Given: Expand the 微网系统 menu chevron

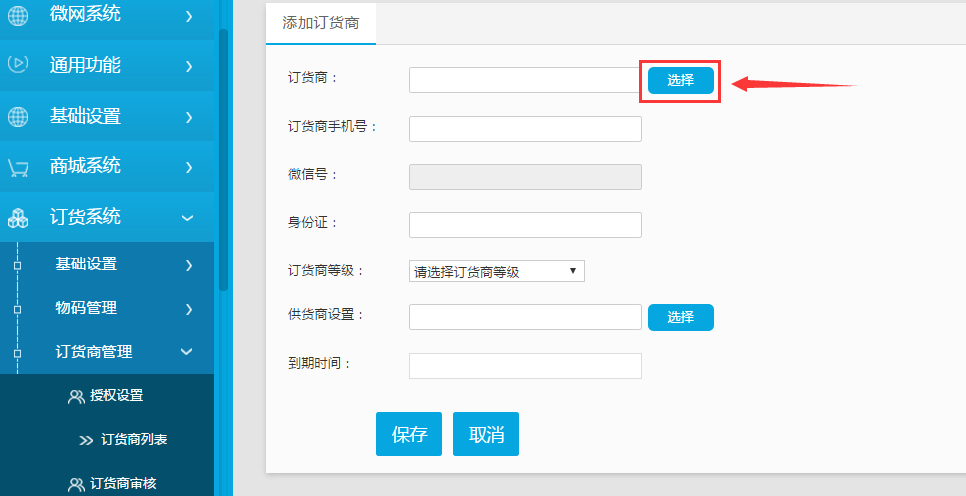Looking at the screenshot, I should click(189, 16).
